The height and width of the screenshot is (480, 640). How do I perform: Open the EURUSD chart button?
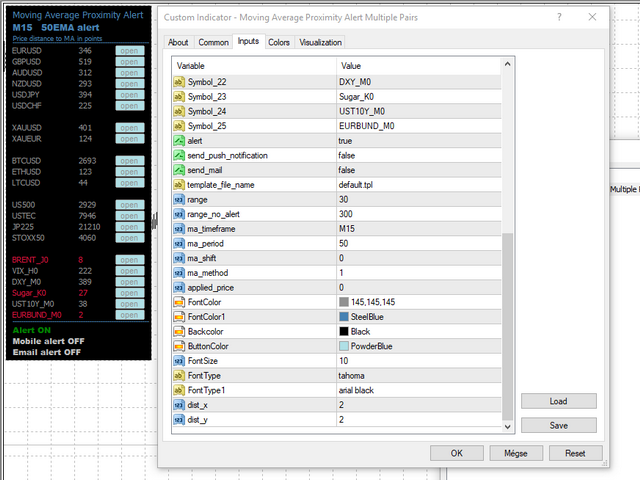pos(130,51)
